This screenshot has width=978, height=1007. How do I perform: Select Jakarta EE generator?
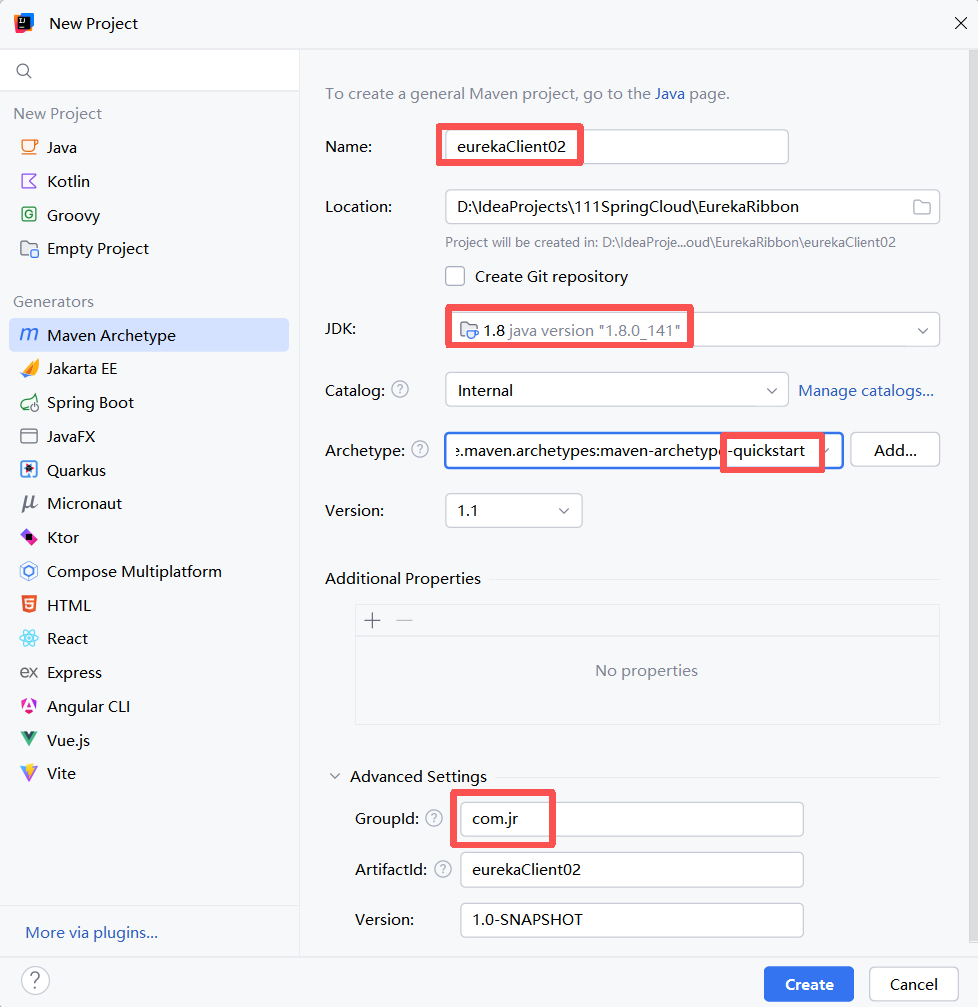(x=149, y=369)
